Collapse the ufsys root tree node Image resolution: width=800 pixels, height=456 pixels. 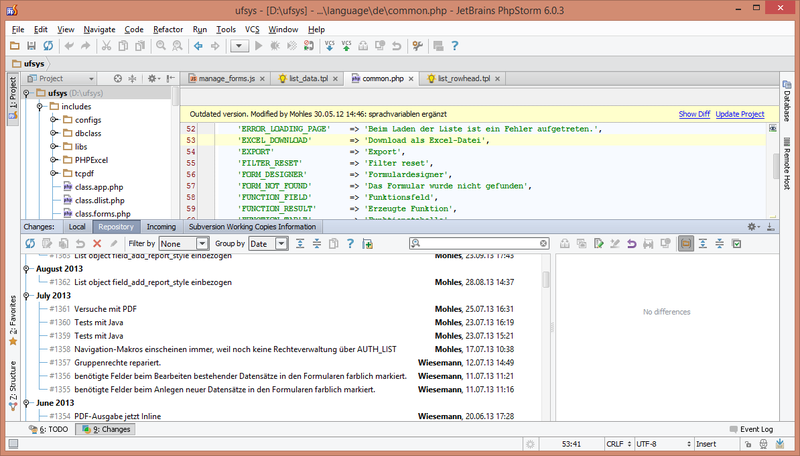click(x=26, y=93)
